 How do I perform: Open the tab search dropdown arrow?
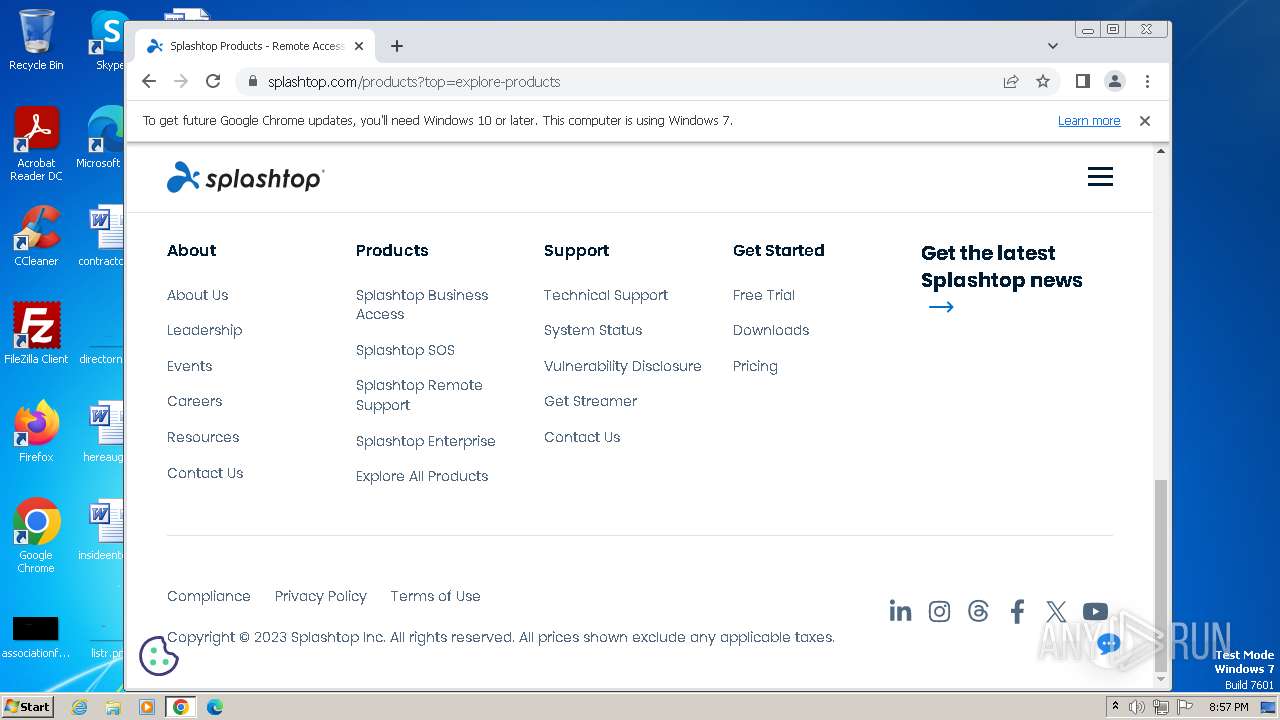point(1052,46)
